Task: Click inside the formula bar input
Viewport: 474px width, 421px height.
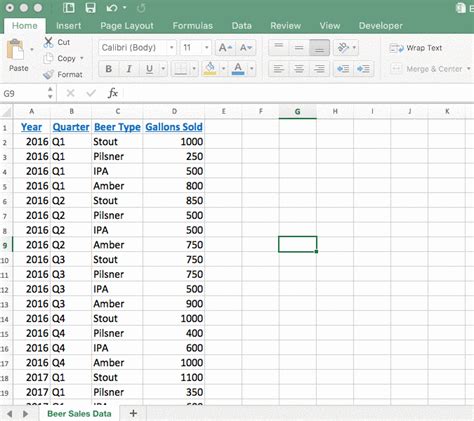Action: click(298, 93)
